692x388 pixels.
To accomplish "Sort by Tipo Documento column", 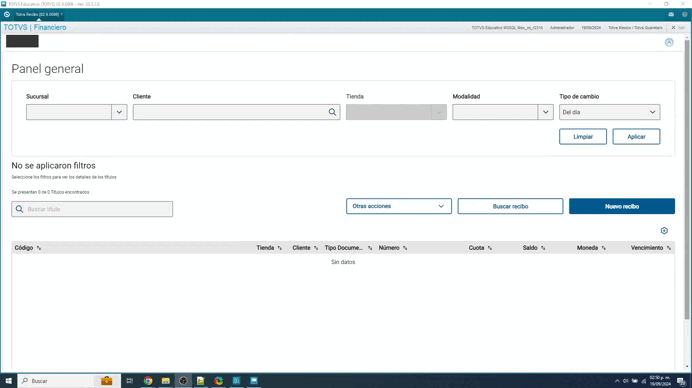I will pyautogui.click(x=370, y=248).
